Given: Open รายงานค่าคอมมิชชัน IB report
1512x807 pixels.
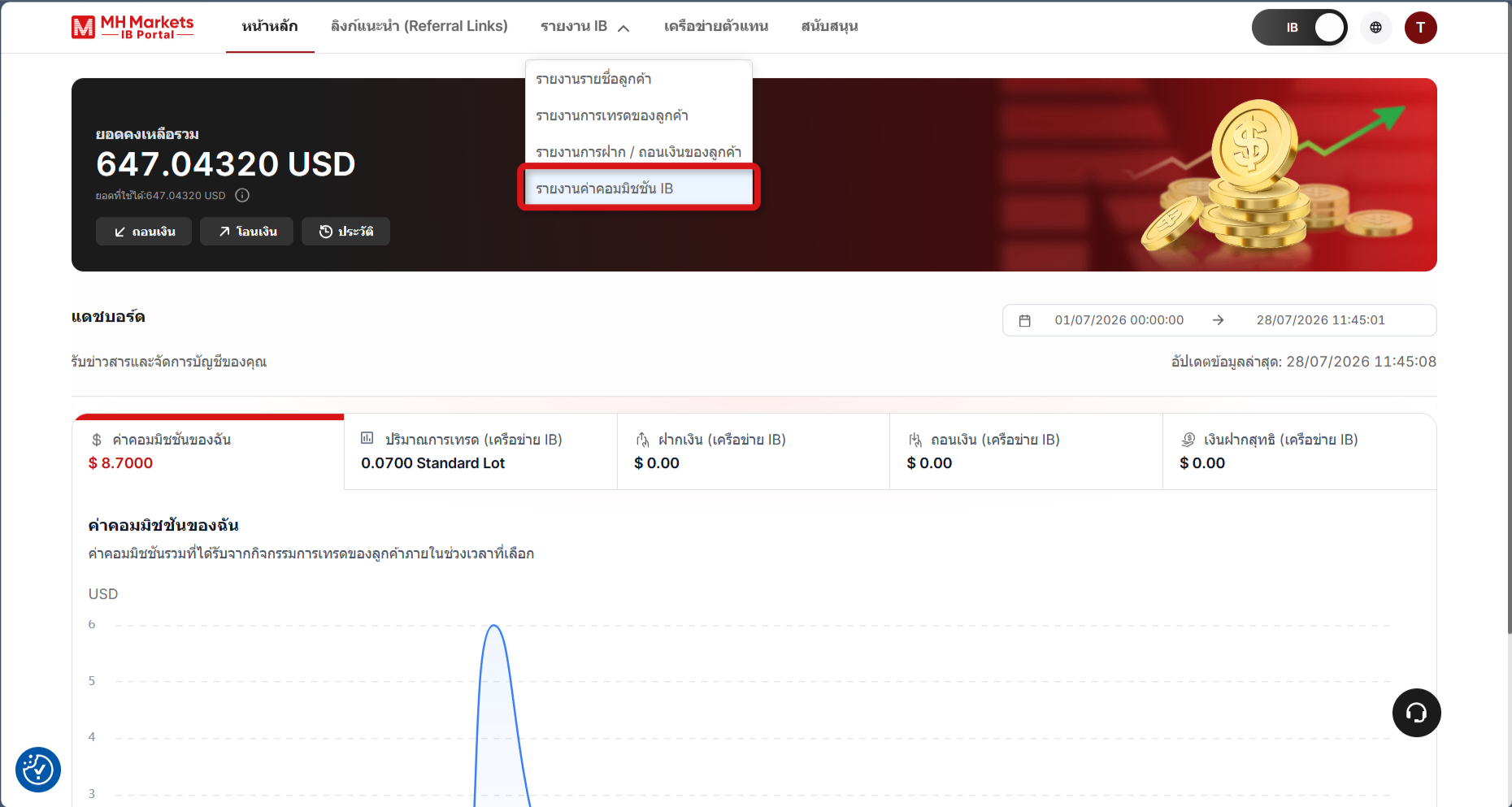Looking at the screenshot, I should 639,189.
